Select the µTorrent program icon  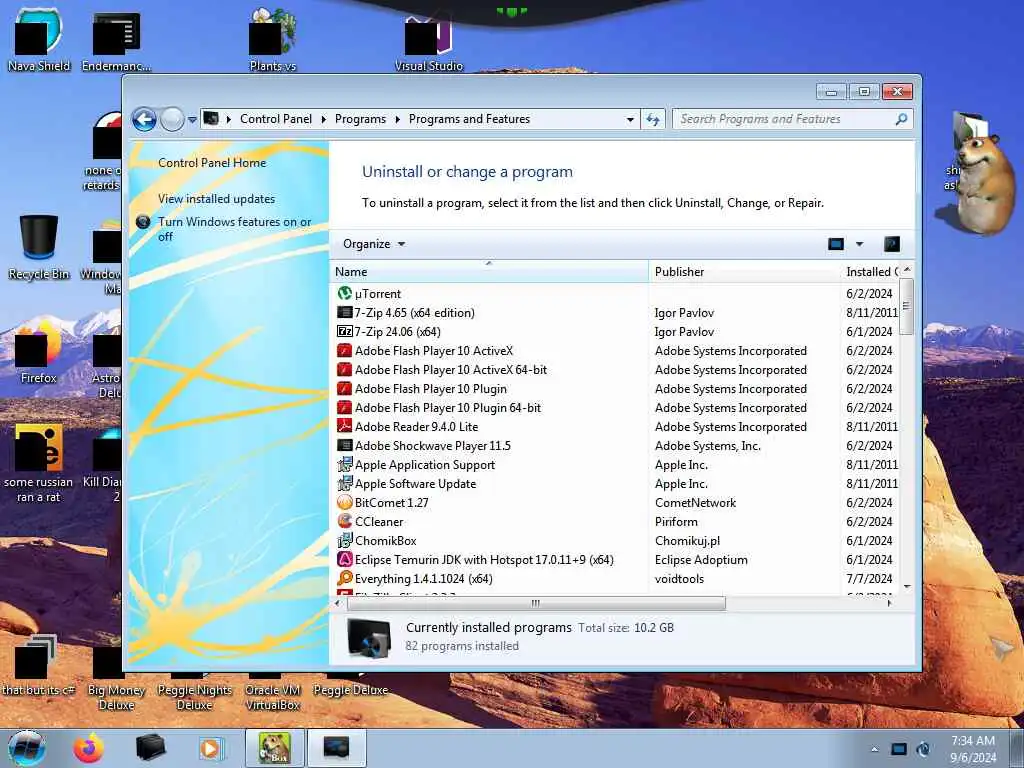pyautogui.click(x=344, y=293)
